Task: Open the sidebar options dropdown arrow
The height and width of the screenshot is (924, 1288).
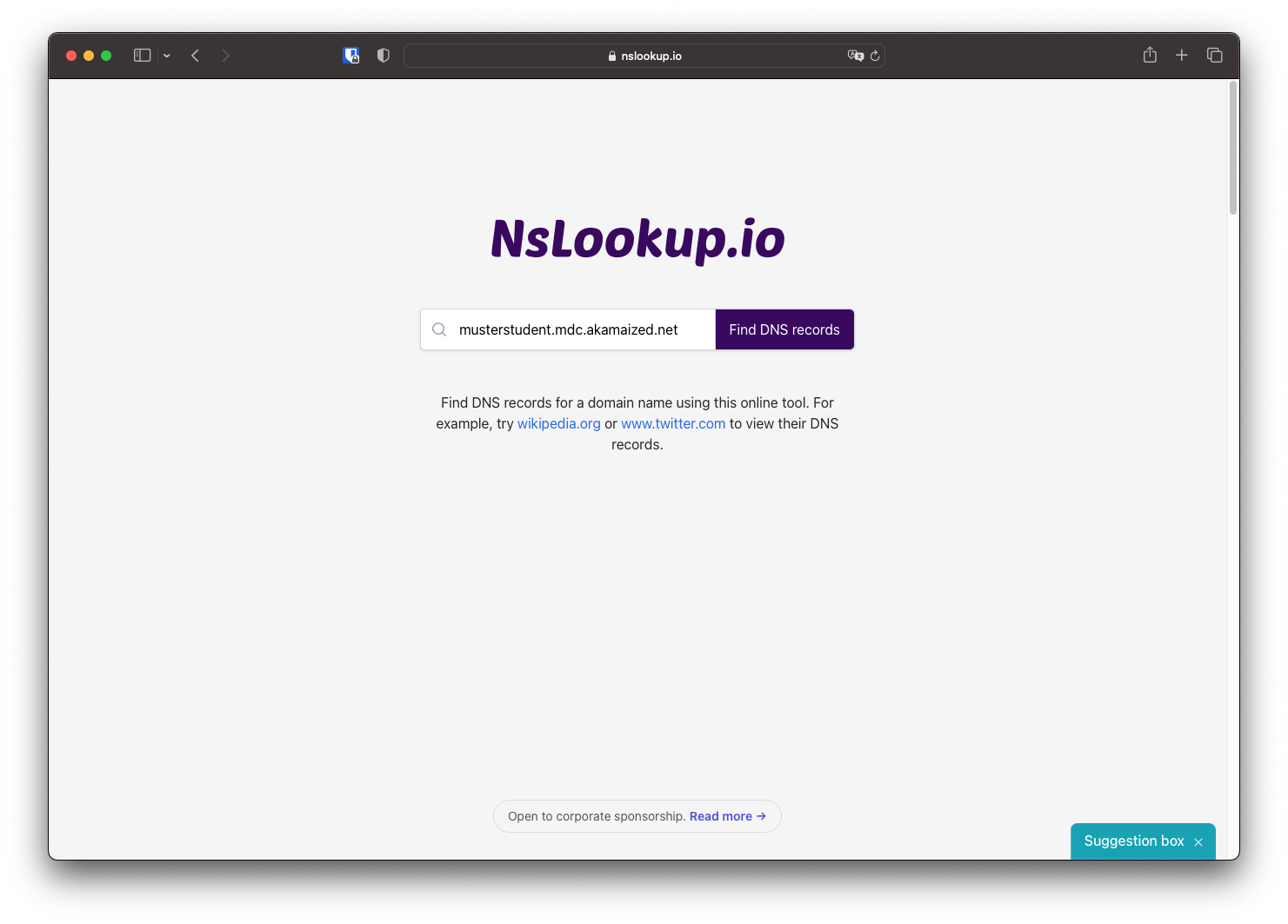Action: tap(167, 56)
